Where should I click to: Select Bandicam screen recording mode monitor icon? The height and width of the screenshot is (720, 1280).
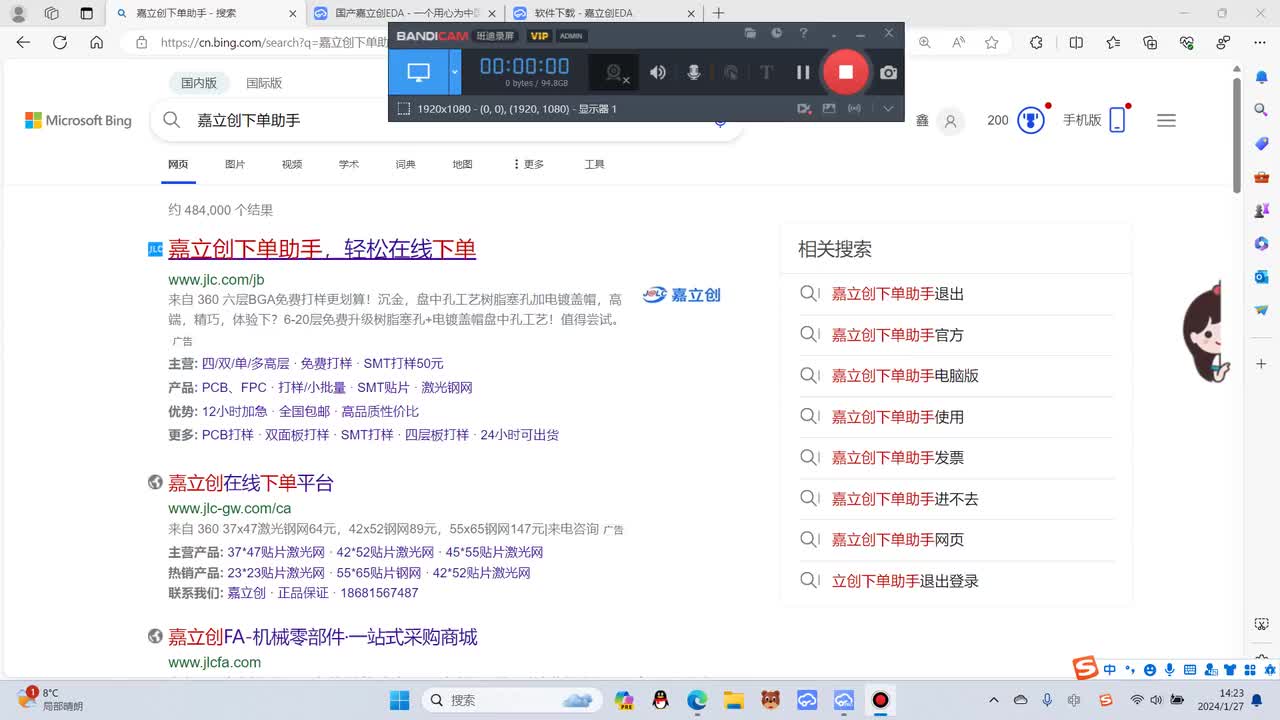[418, 72]
